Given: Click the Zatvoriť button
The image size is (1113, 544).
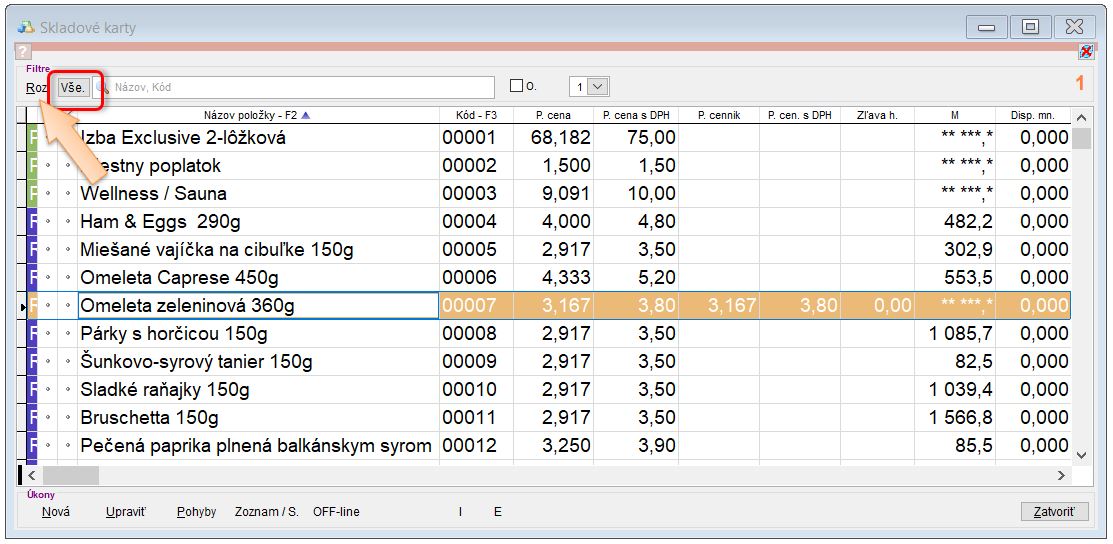Looking at the screenshot, I should pos(1054,512).
